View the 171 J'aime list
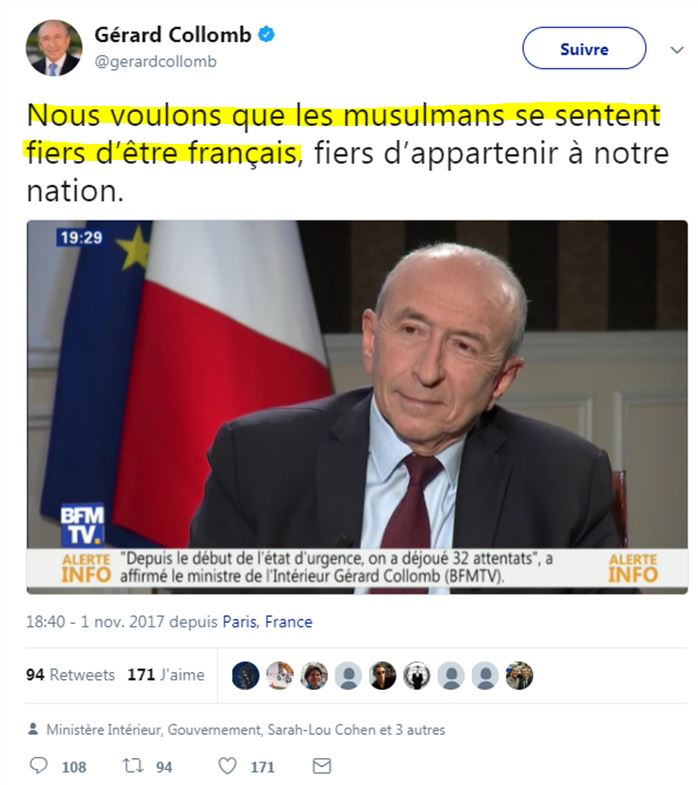The height and width of the screenshot is (785, 698). tap(166, 675)
